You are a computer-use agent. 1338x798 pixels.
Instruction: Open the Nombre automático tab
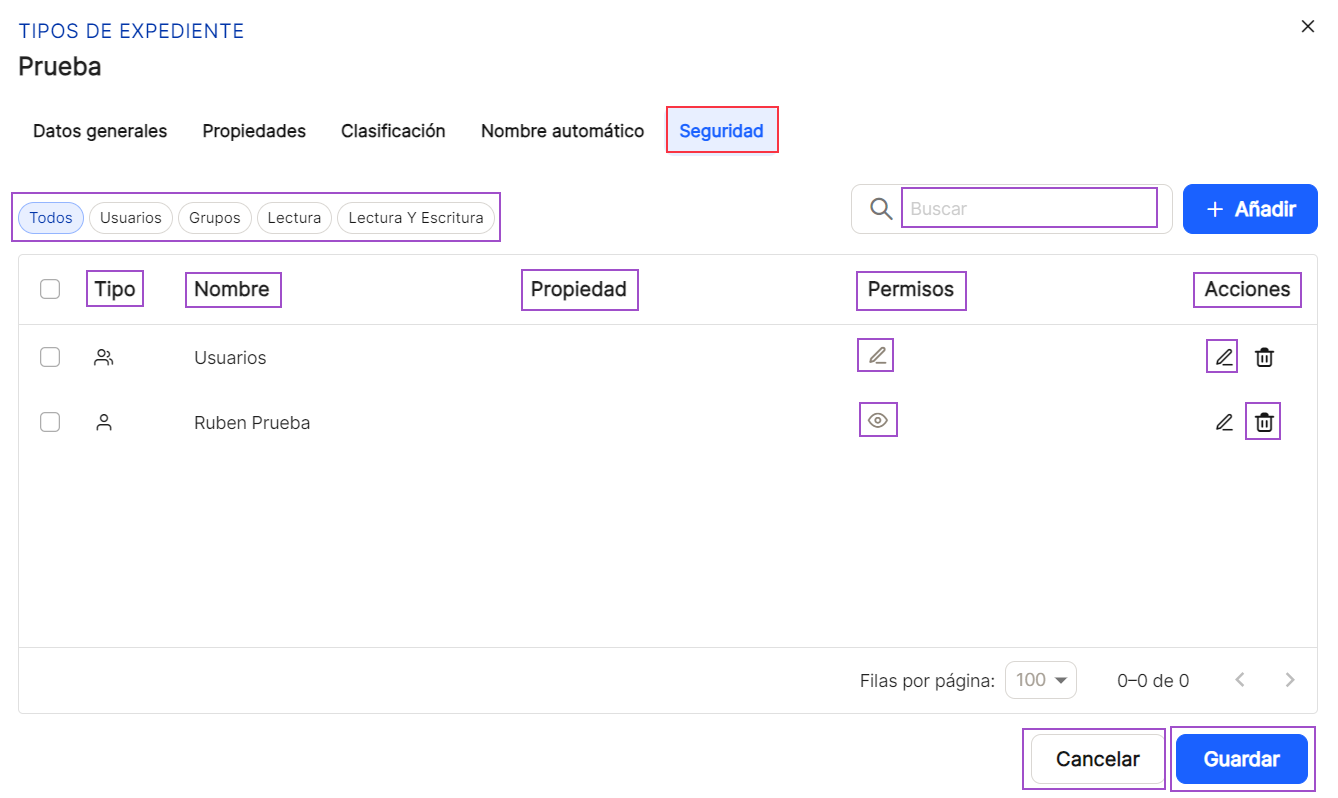pos(562,131)
